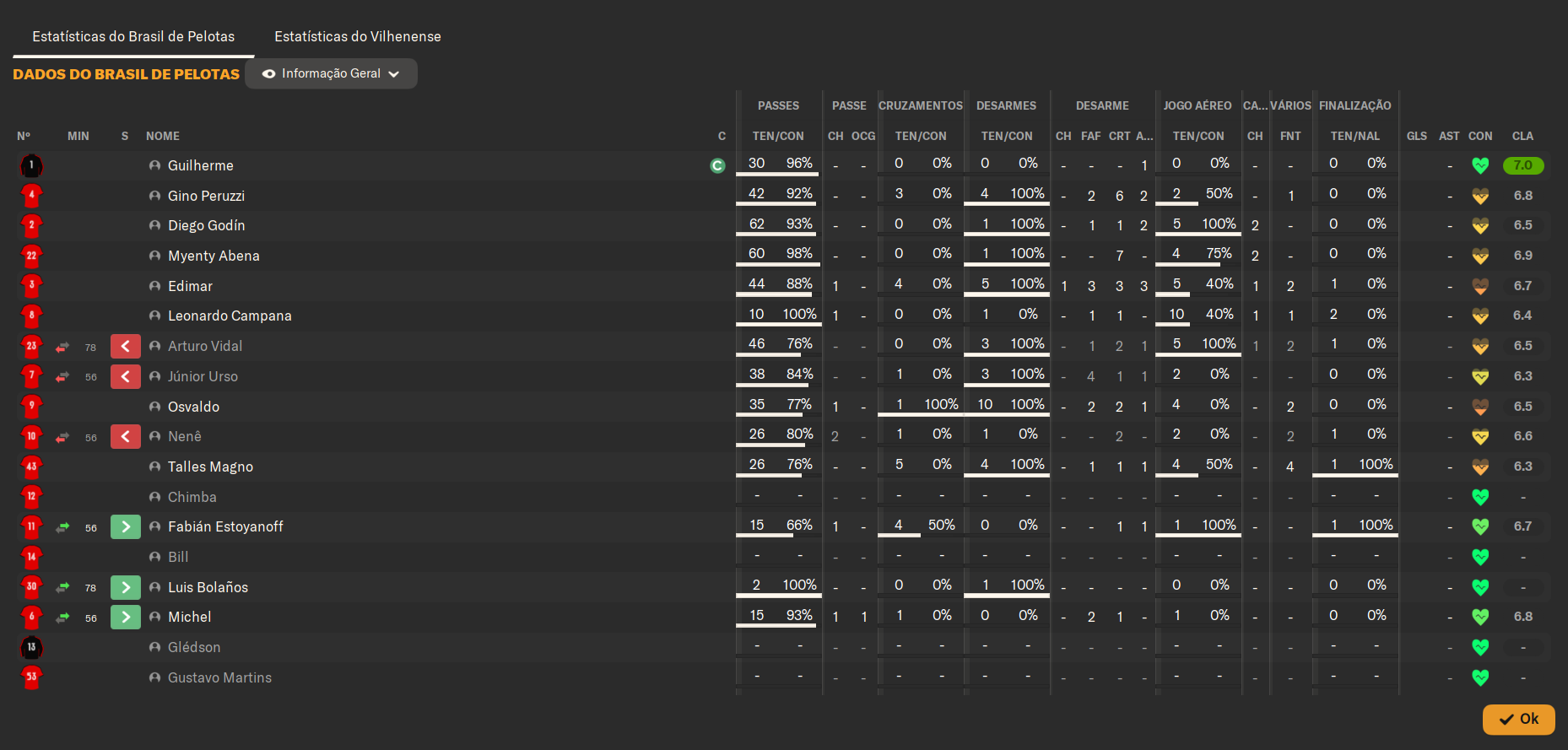Click the PASSES group header
The width and height of the screenshot is (1568, 750).
pos(778,105)
